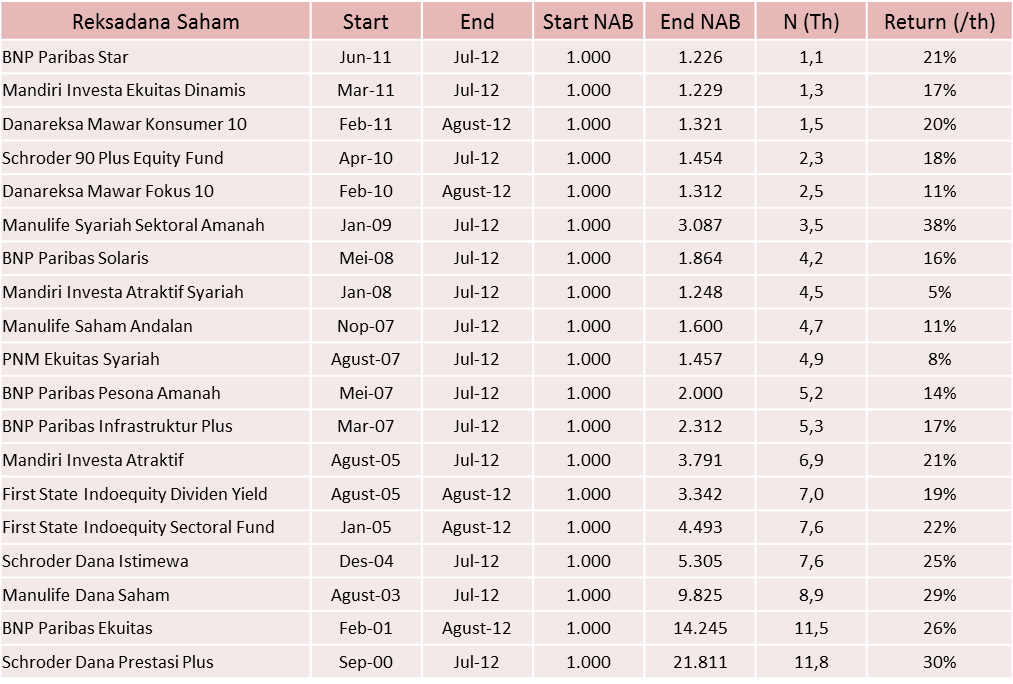The width and height of the screenshot is (1013, 684).
Task: Click the Sep-00 start date cell
Action: click(365, 662)
